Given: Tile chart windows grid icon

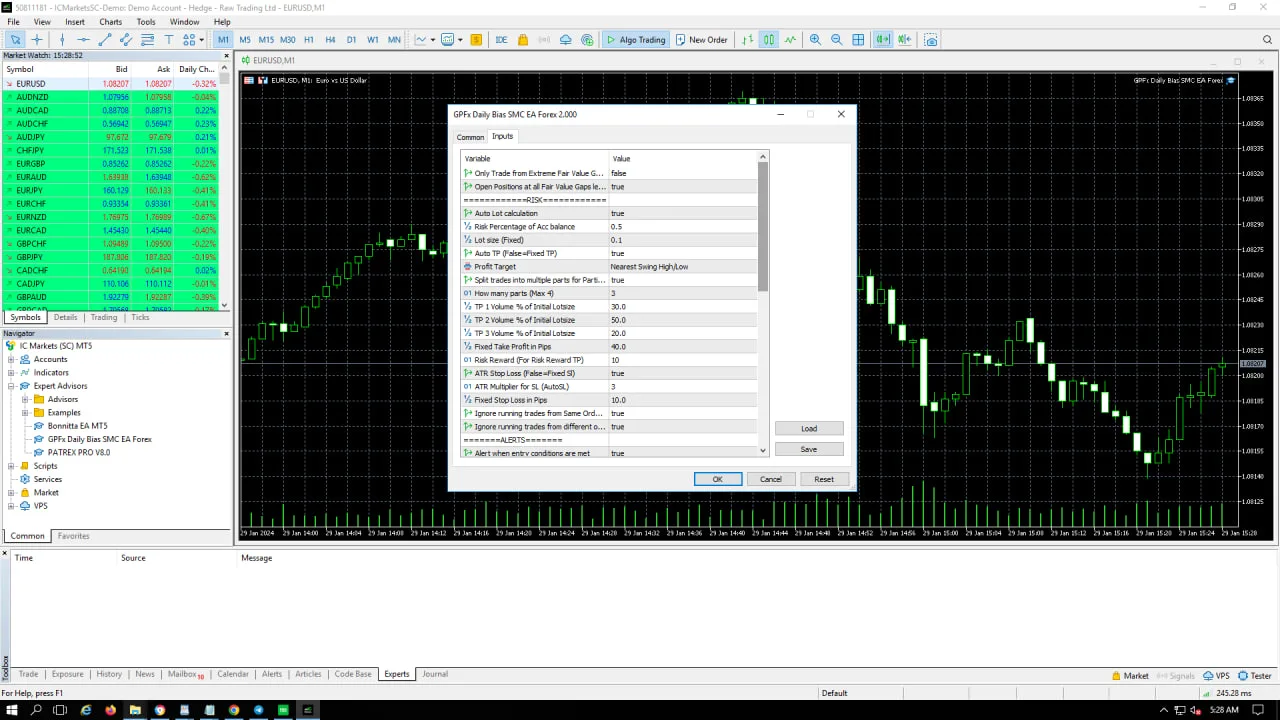Looking at the screenshot, I should click(x=858, y=40).
